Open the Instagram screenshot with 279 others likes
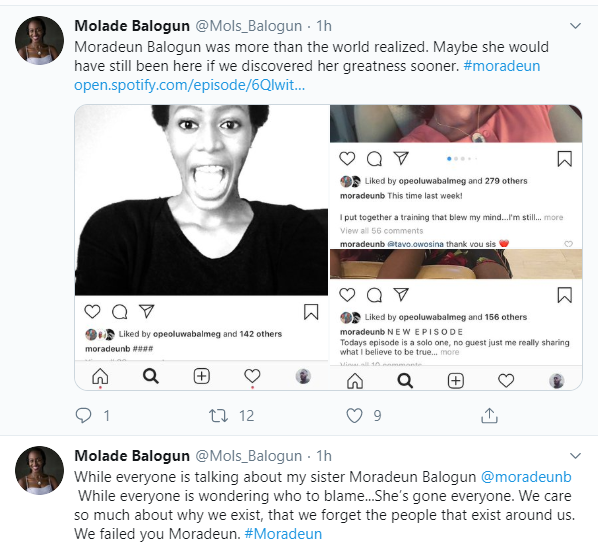The width and height of the screenshot is (598, 550). point(456,177)
